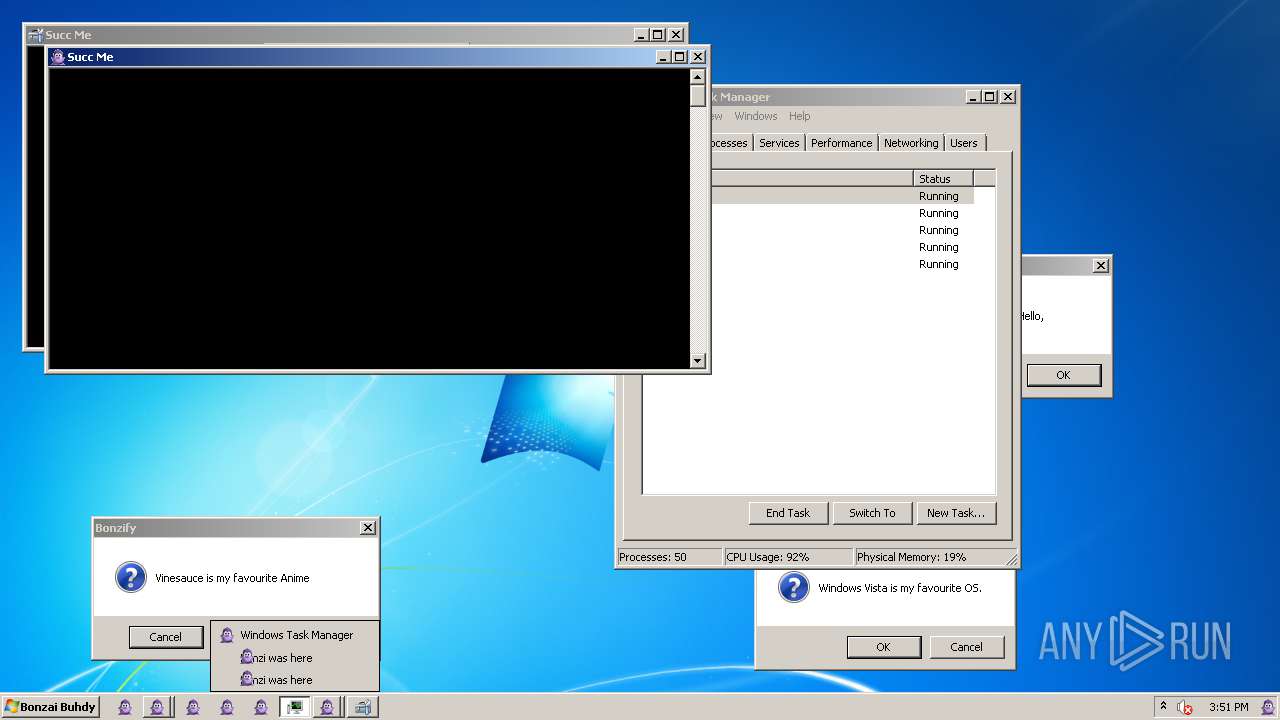This screenshot has width=1280, height=720.
Task: Show hidden tray icons chevron
Action: click(1163, 706)
